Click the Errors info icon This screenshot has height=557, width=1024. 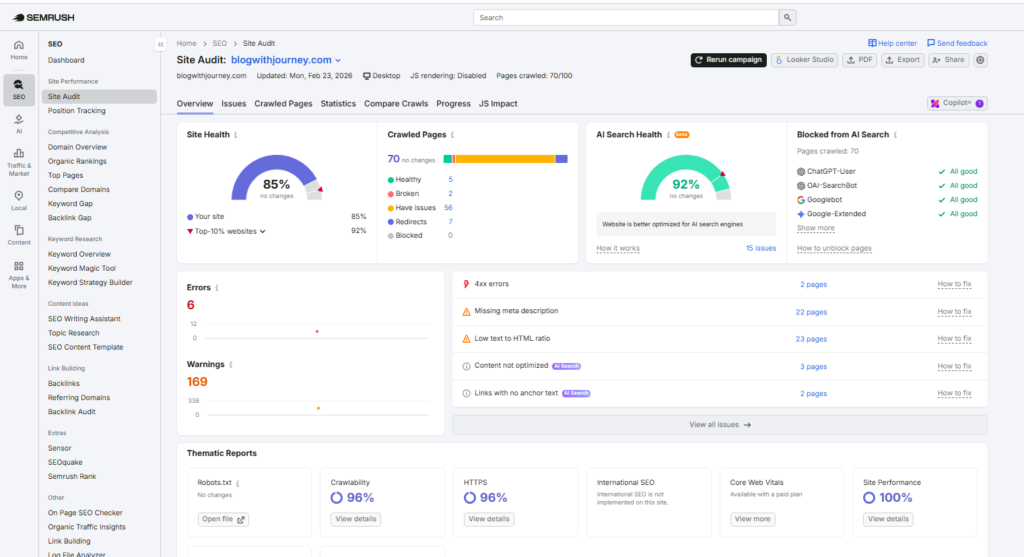[217, 288]
